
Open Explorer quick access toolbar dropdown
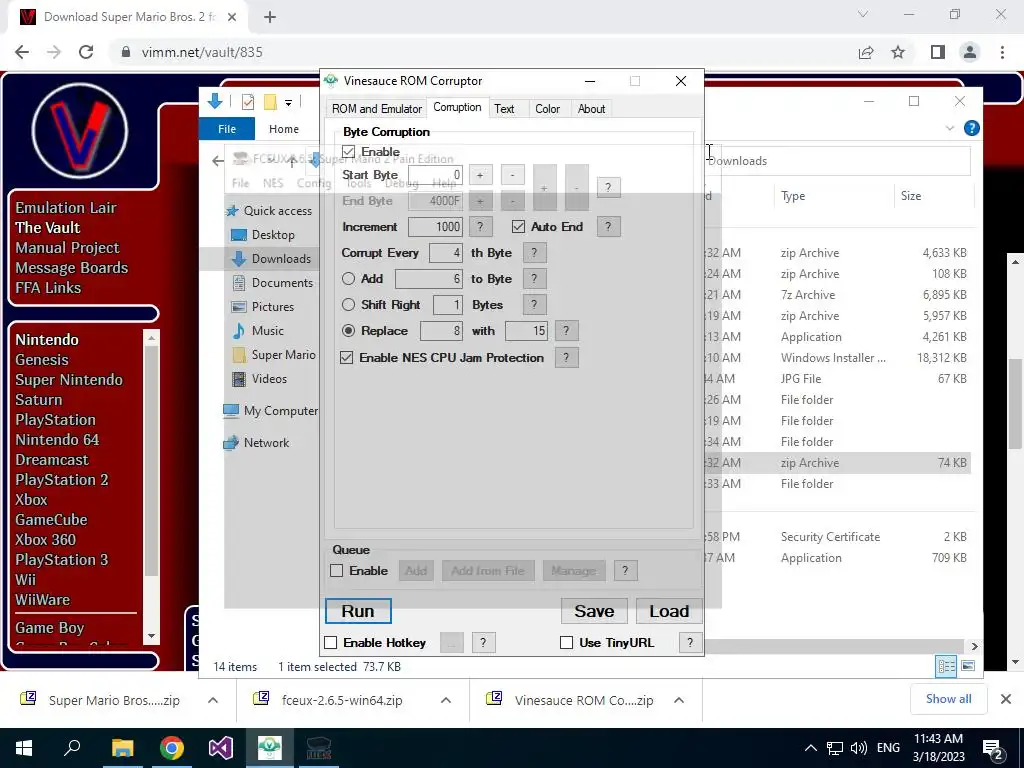click(x=288, y=103)
